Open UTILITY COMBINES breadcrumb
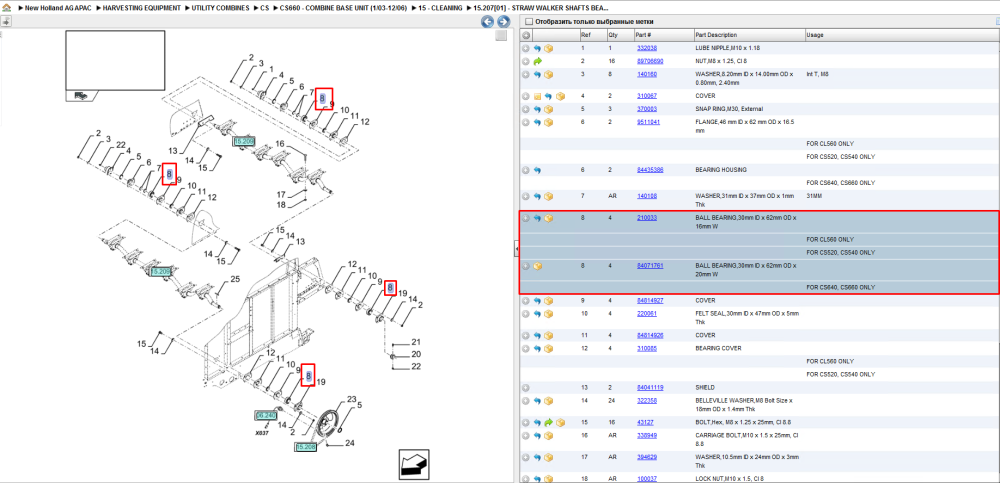This screenshot has height=483, width=1000. (x=221, y=9)
